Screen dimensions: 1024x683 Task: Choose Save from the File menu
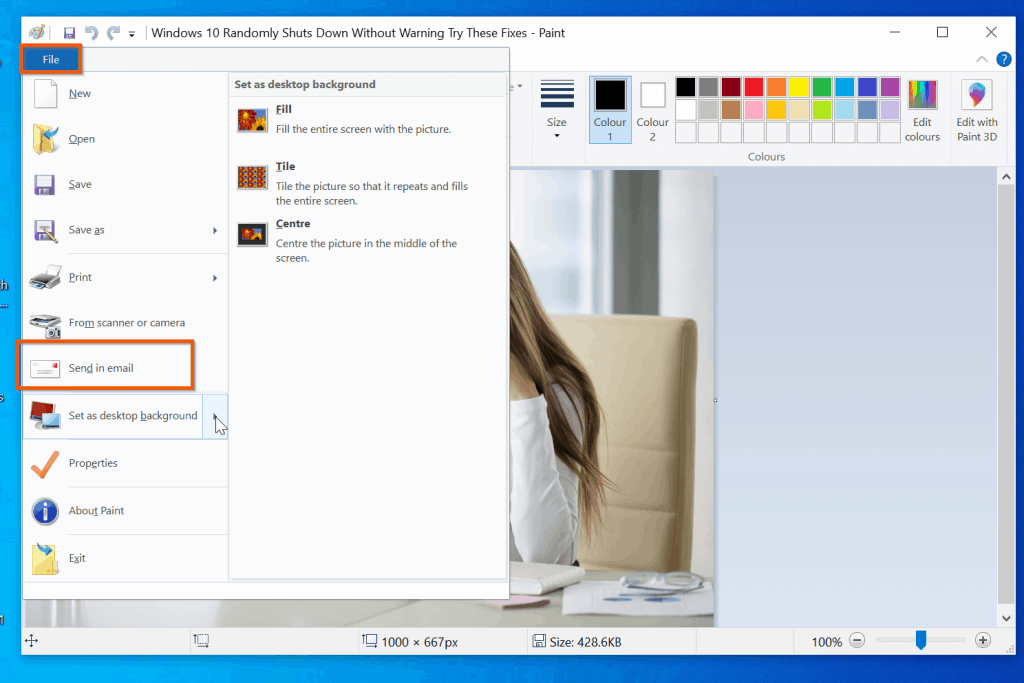pyautogui.click(x=125, y=184)
